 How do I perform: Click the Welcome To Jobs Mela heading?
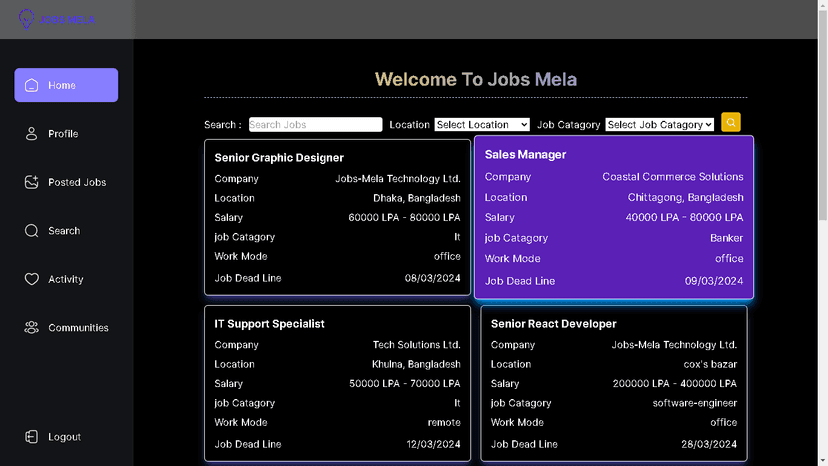(475, 80)
